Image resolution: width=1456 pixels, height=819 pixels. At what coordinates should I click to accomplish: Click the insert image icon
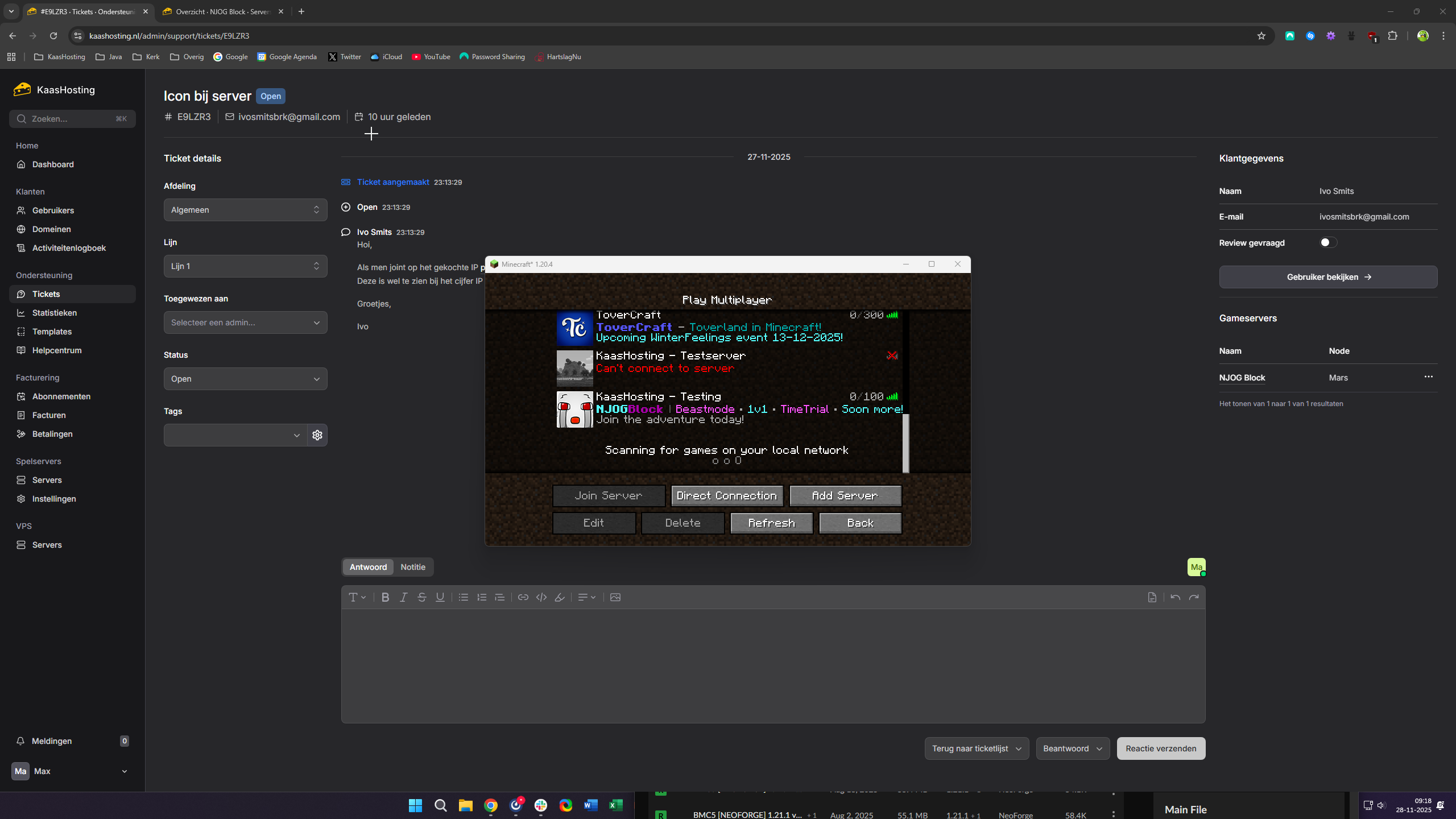click(x=615, y=597)
